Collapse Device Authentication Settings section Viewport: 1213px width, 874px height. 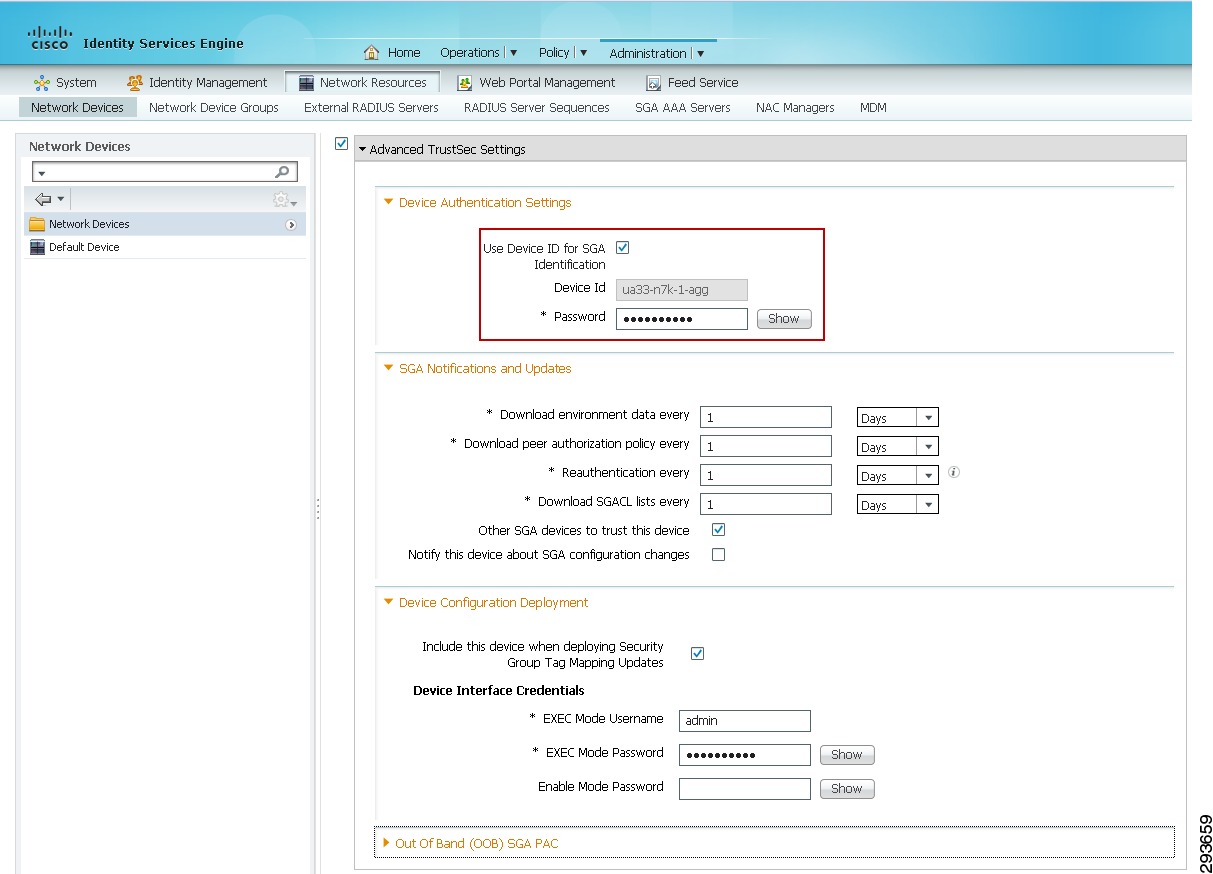pyautogui.click(x=389, y=202)
